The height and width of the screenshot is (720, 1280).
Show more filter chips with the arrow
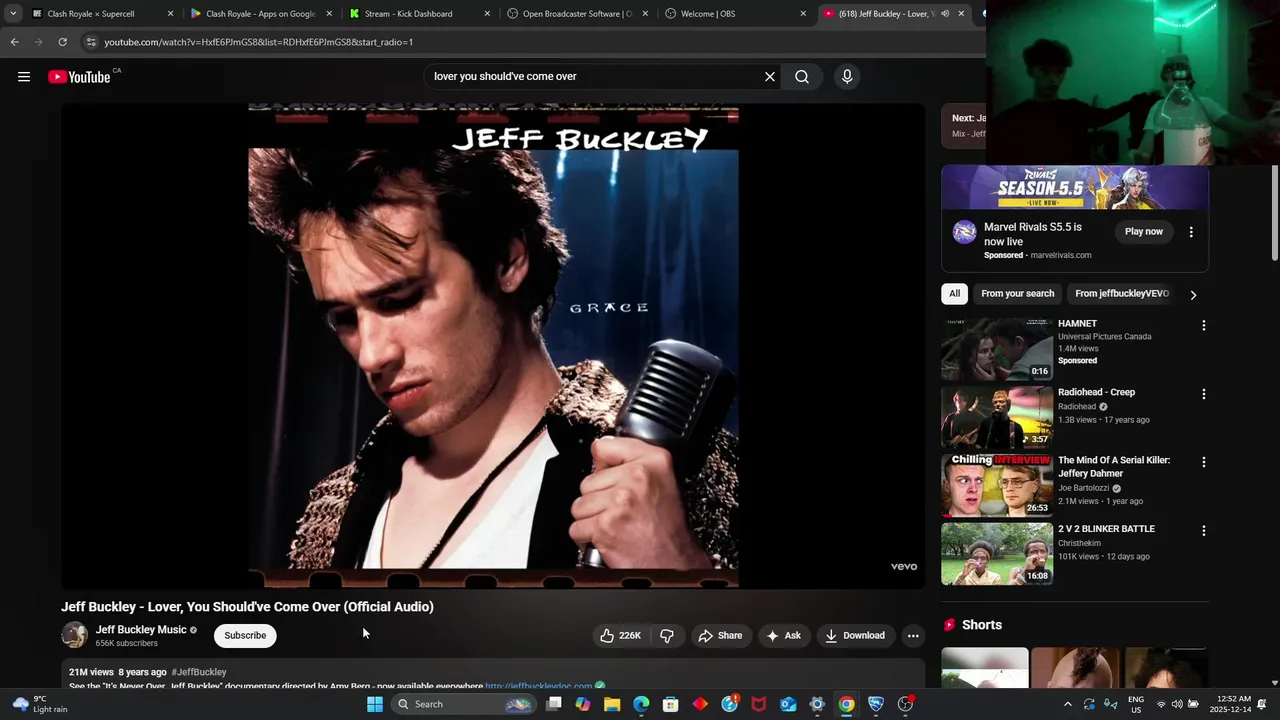coord(1193,295)
